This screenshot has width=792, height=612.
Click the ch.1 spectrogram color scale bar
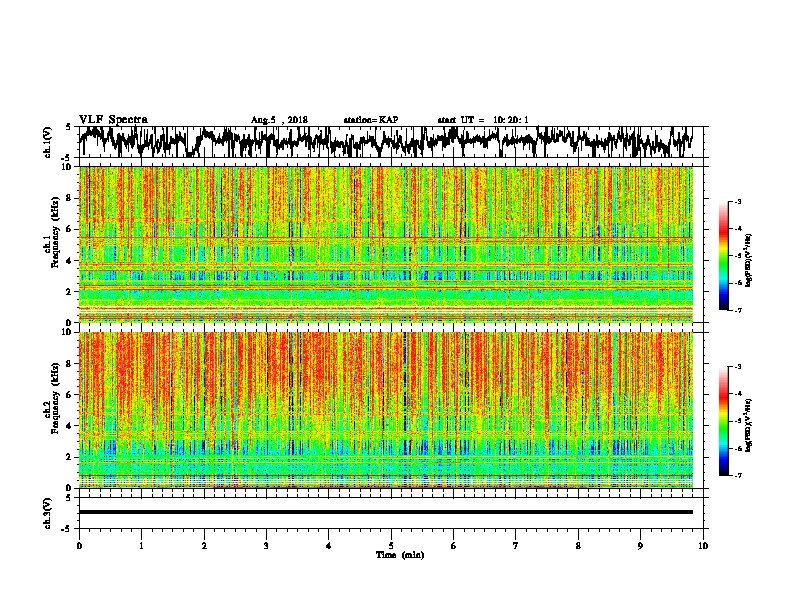[x=723, y=256]
